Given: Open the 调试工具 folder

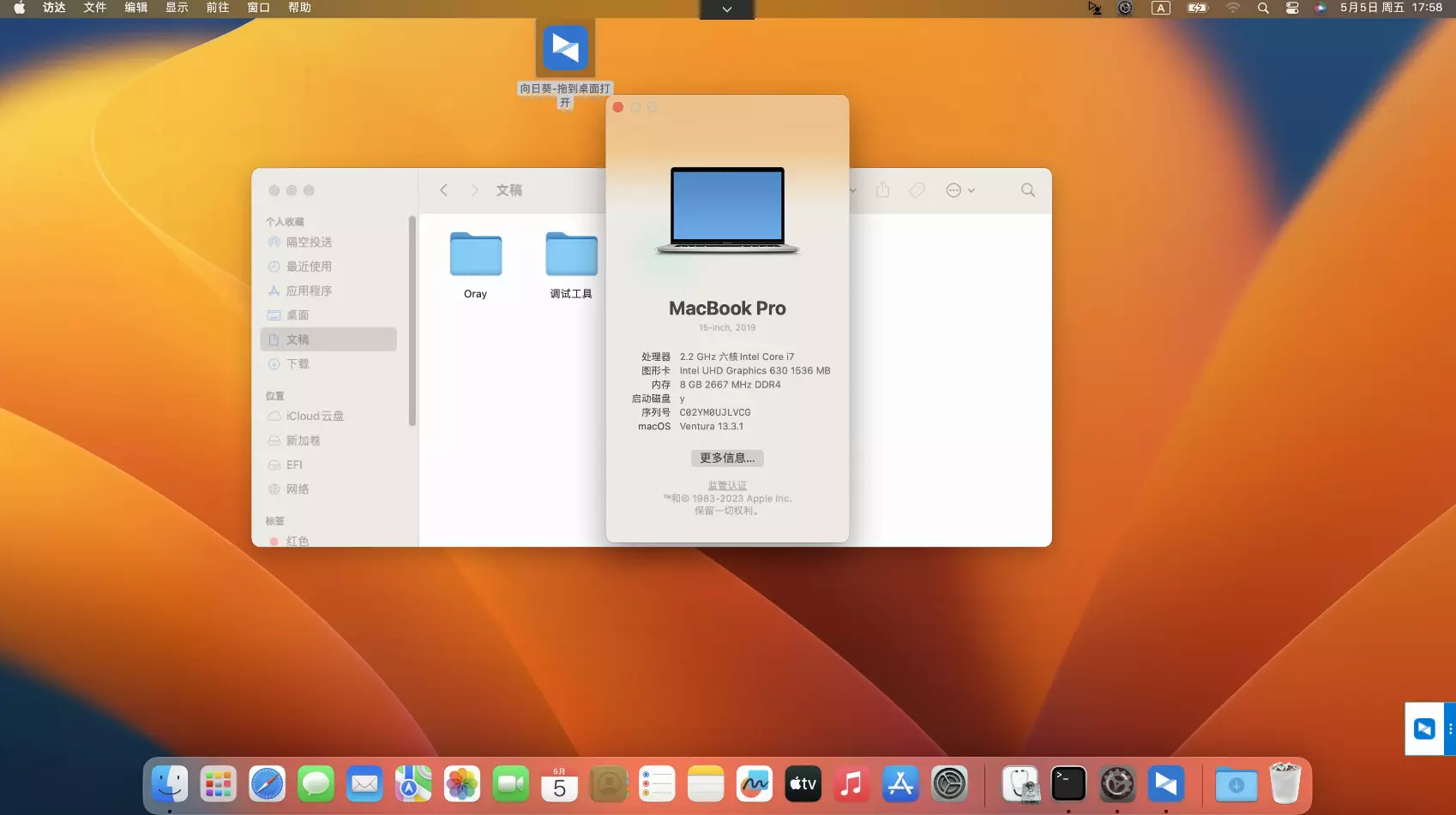Looking at the screenshot, I should pyautogui.click(x=570, y=255).
